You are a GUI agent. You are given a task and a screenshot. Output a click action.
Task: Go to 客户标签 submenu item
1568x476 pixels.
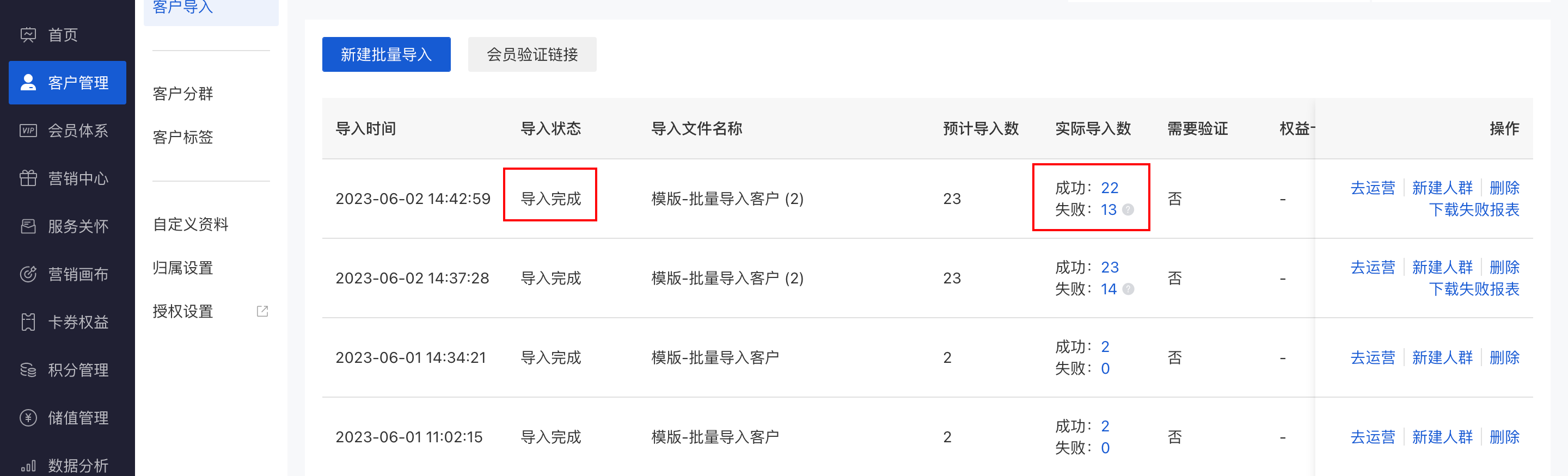pos(182,138)
